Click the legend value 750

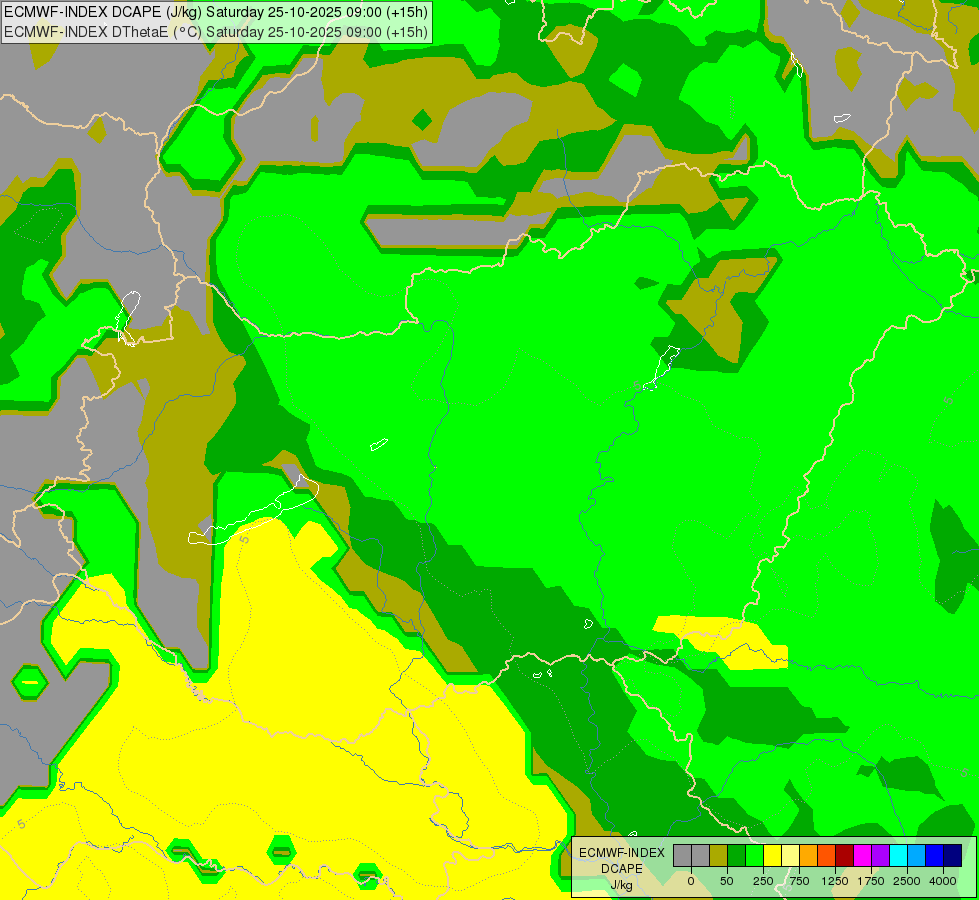click(799, 881)
